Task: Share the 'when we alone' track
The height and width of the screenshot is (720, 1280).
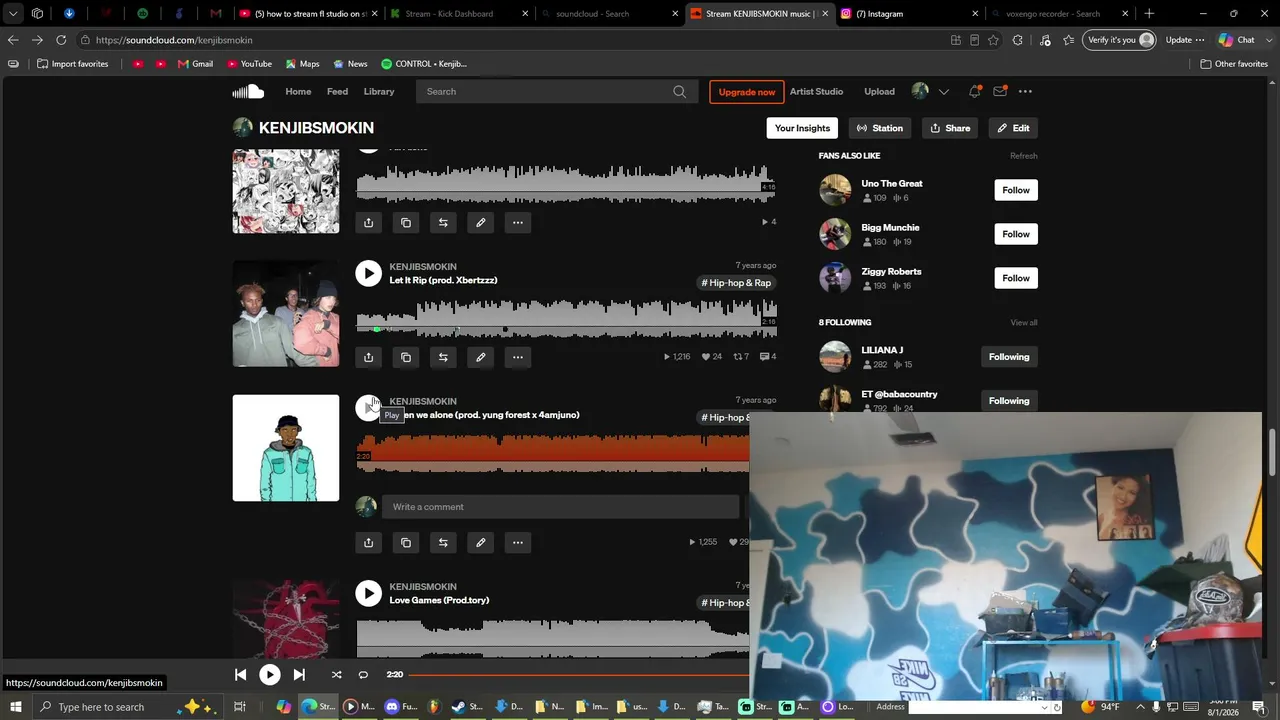Action: 369,543
